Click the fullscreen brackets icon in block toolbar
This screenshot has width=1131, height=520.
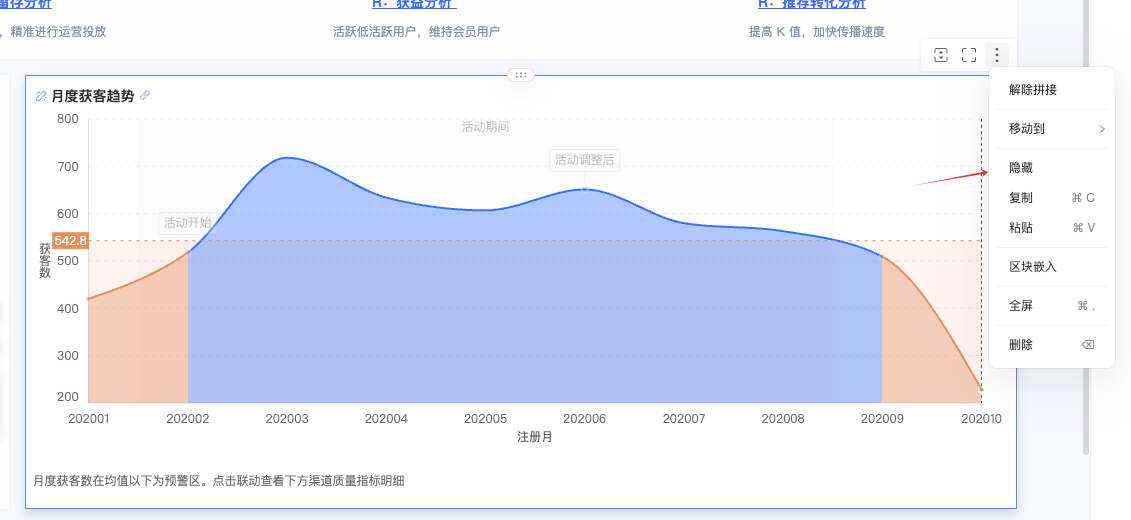969,55
